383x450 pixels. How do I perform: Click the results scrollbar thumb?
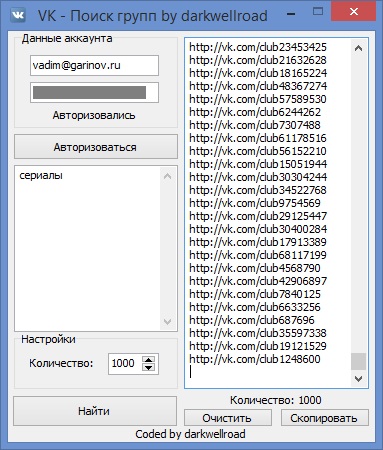tap(358, 361)
